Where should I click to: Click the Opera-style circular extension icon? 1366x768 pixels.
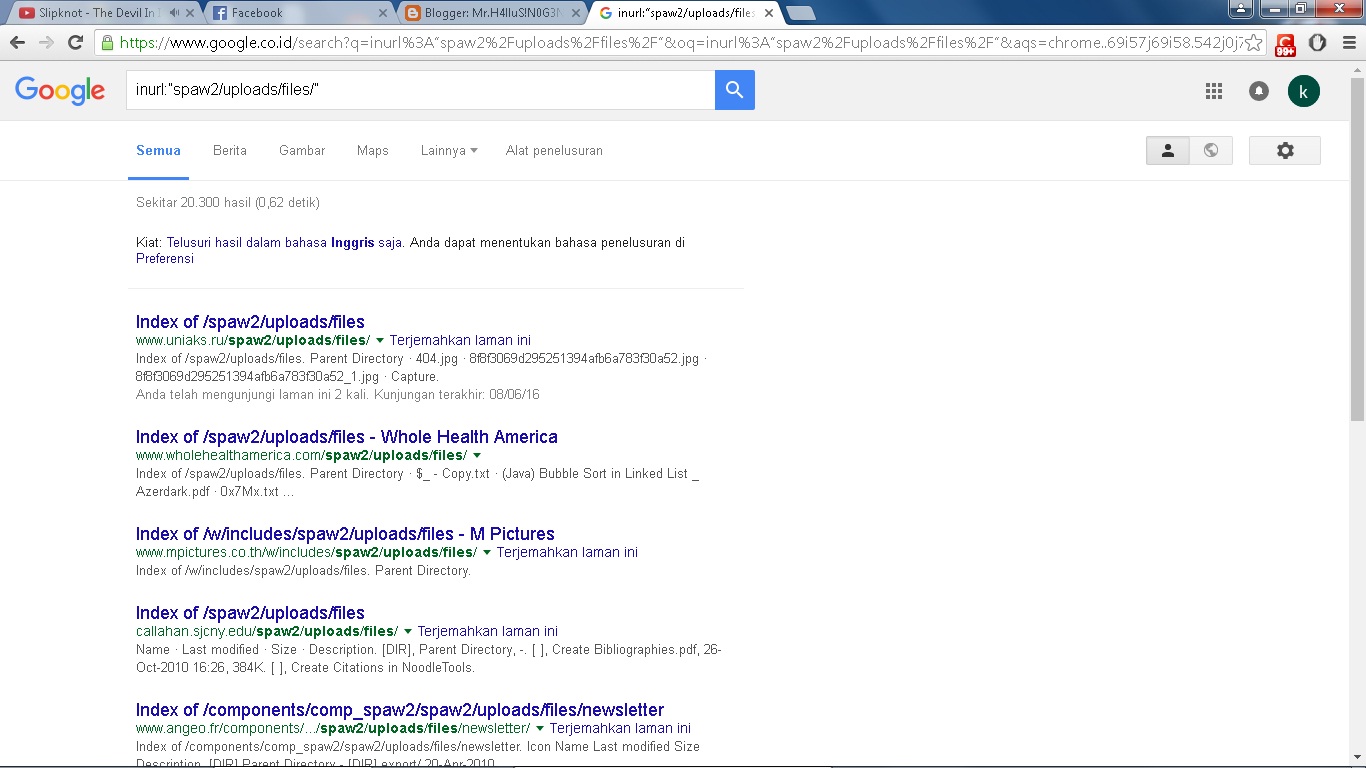coord(1318,42)
